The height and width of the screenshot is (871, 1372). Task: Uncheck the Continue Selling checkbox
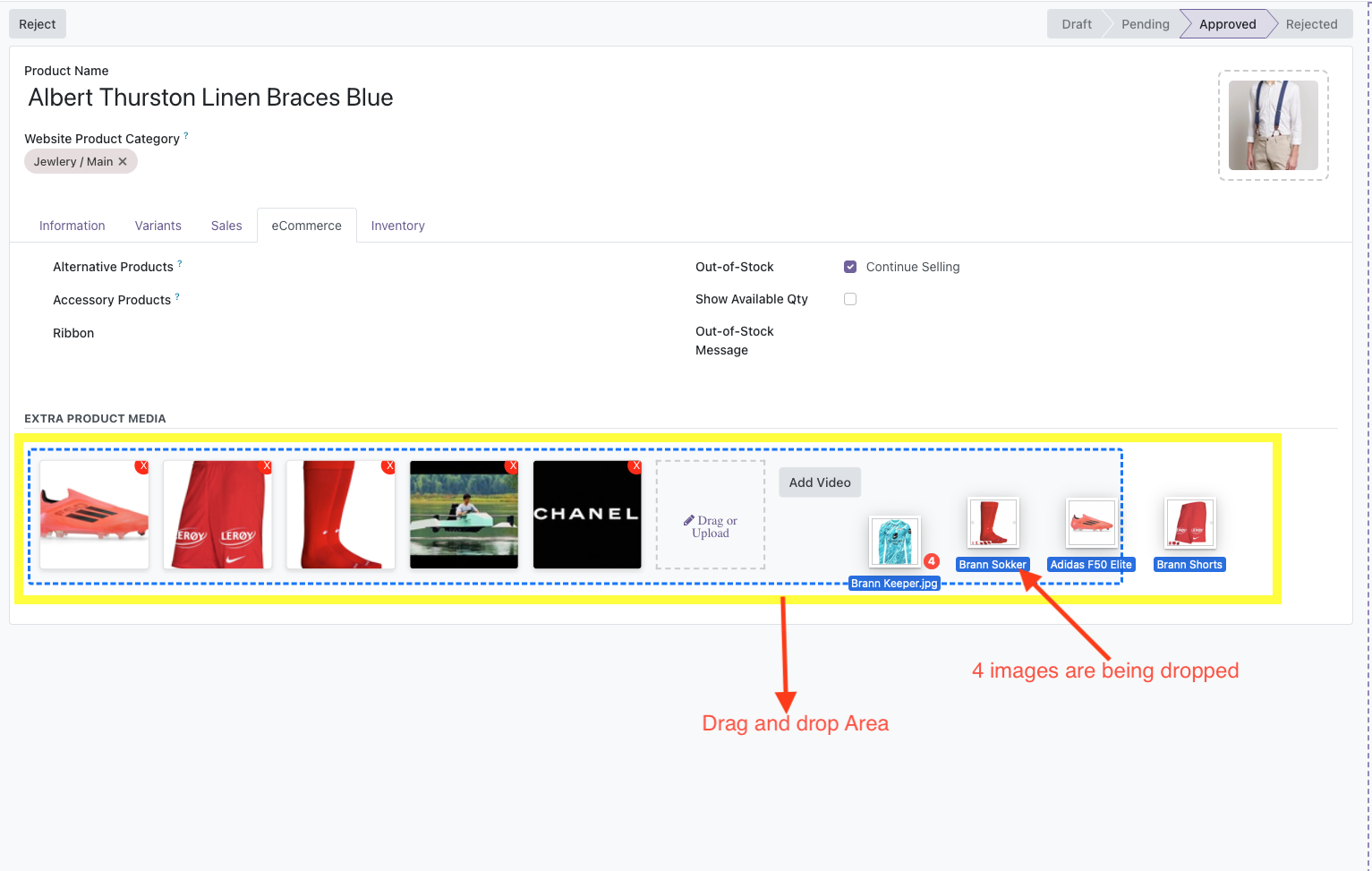(850, 267)
